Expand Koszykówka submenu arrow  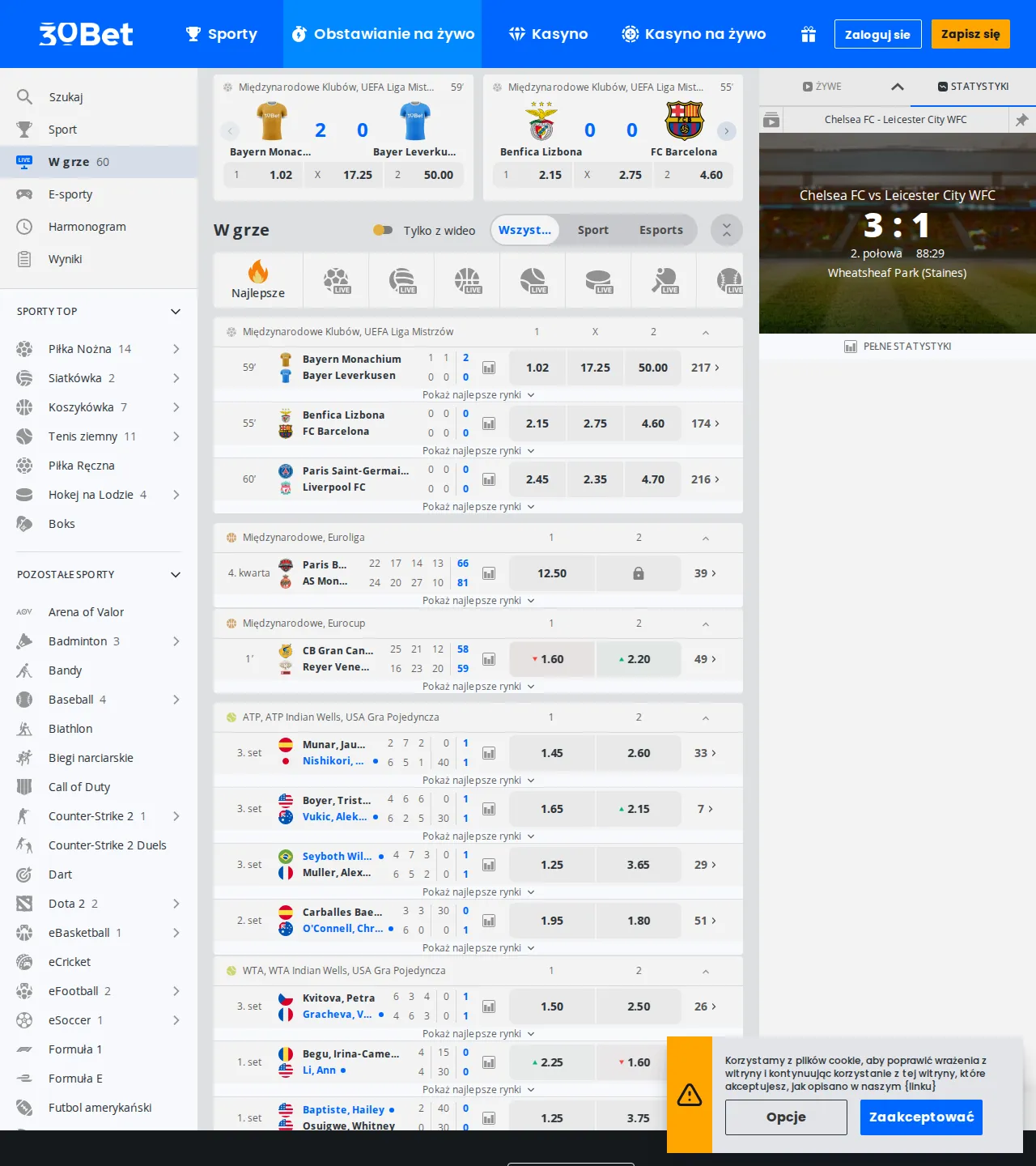tap(176, 407)
